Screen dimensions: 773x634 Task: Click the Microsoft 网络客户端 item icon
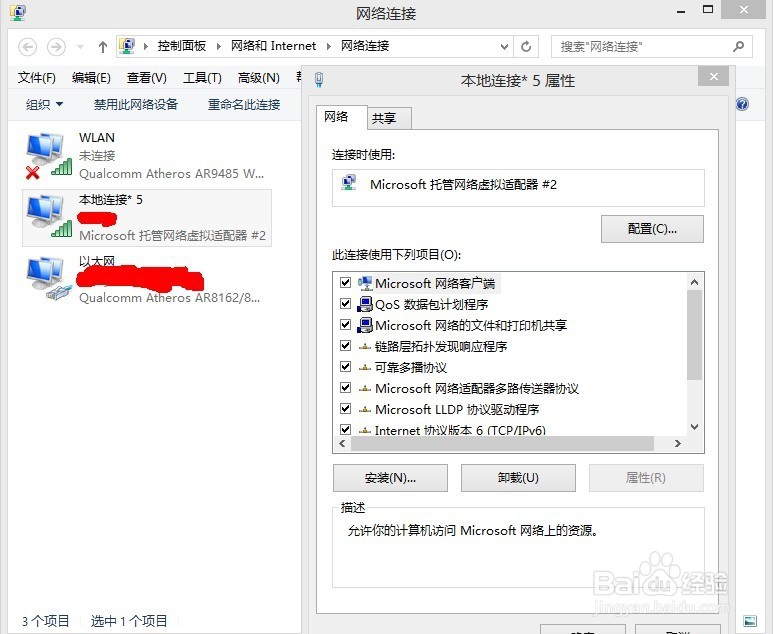(x=365, y=283)
